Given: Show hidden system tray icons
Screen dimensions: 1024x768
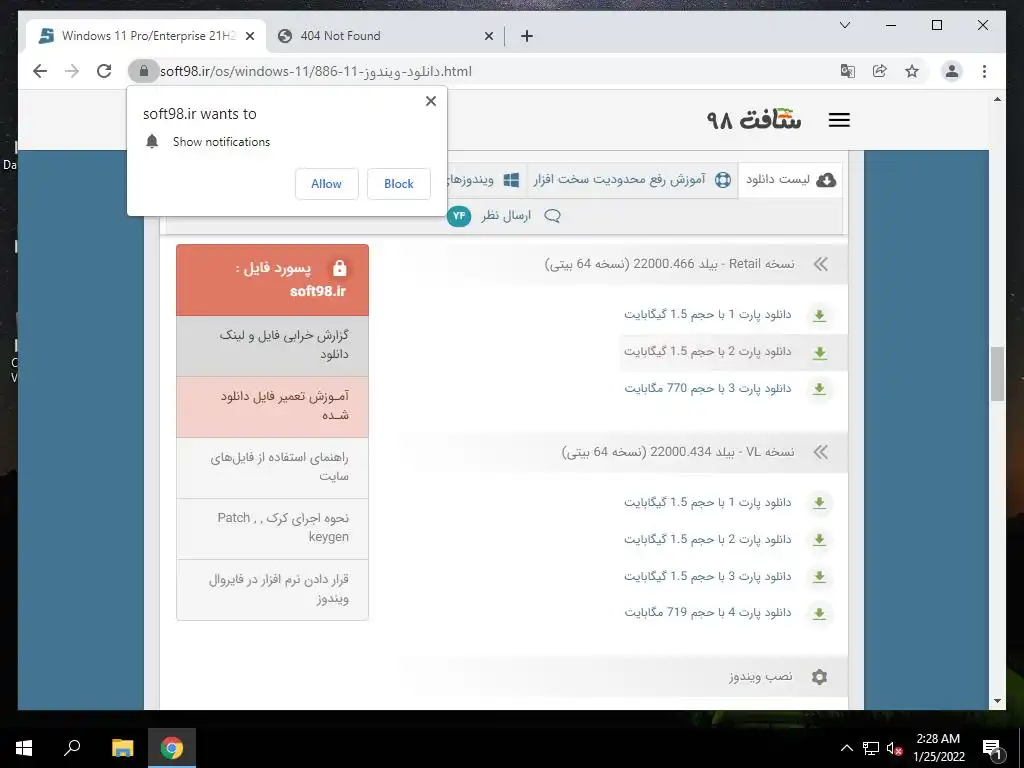Looking at the screenshot, I should 846,748.
